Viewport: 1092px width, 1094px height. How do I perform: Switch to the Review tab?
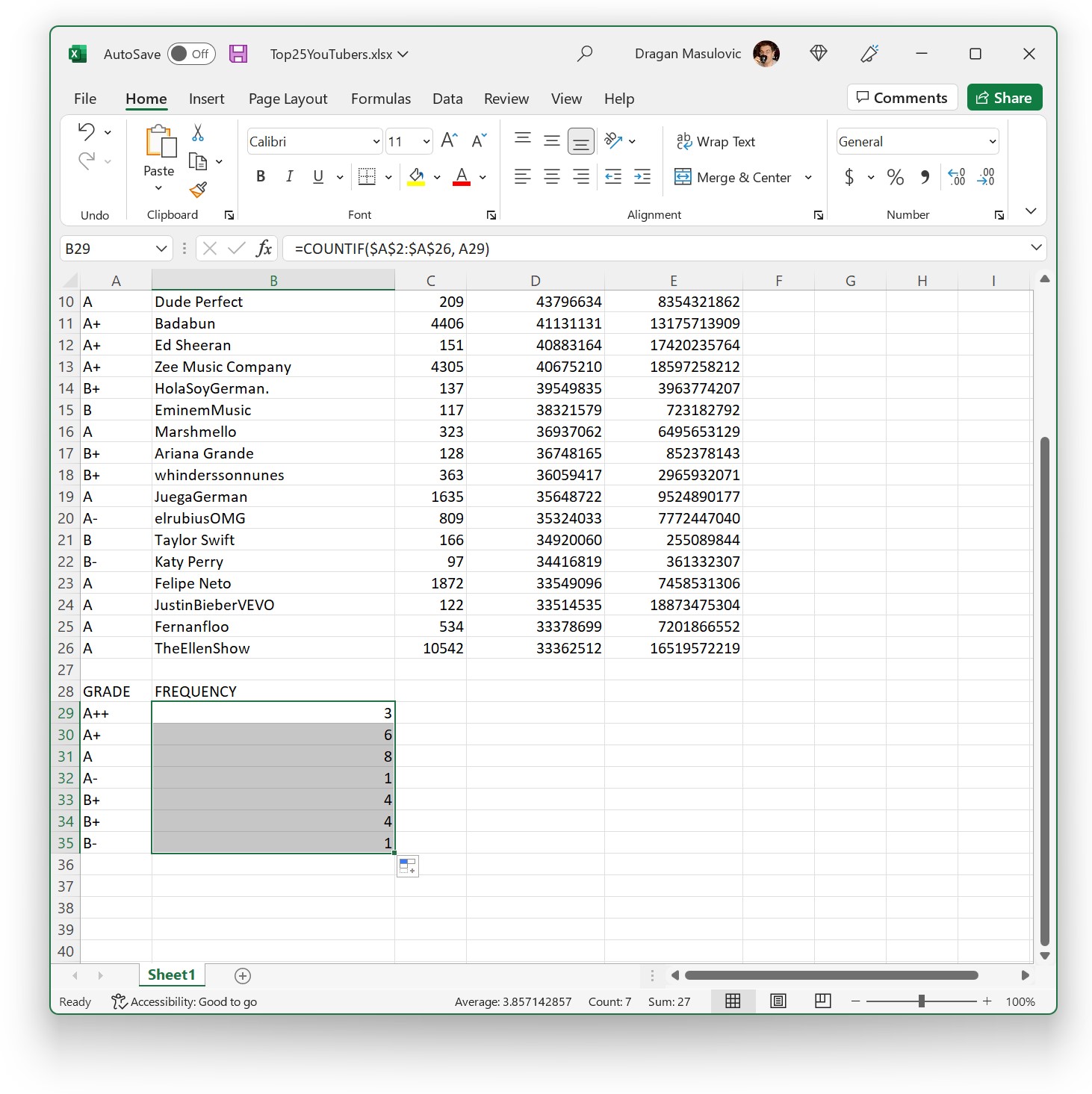[506, 99]
